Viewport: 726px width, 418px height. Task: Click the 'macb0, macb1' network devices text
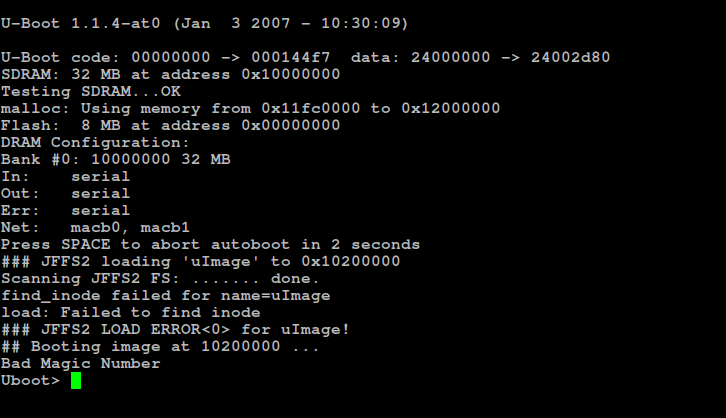click(x=130, y=227)
